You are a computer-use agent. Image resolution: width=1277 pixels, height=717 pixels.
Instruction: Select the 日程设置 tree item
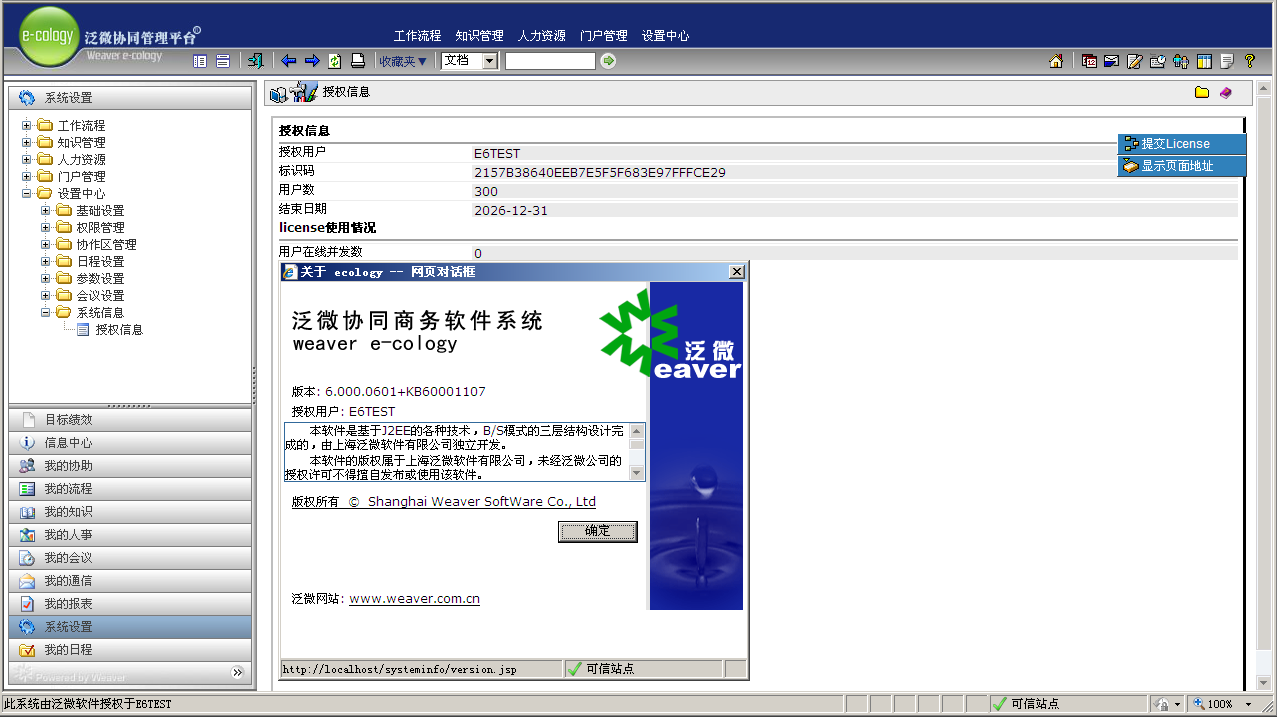tap(100, 262)
